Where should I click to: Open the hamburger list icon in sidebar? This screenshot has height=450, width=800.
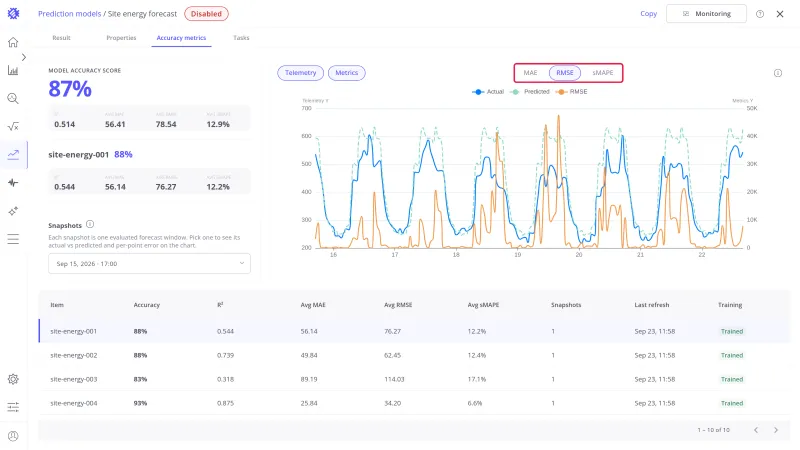[13, 239]
